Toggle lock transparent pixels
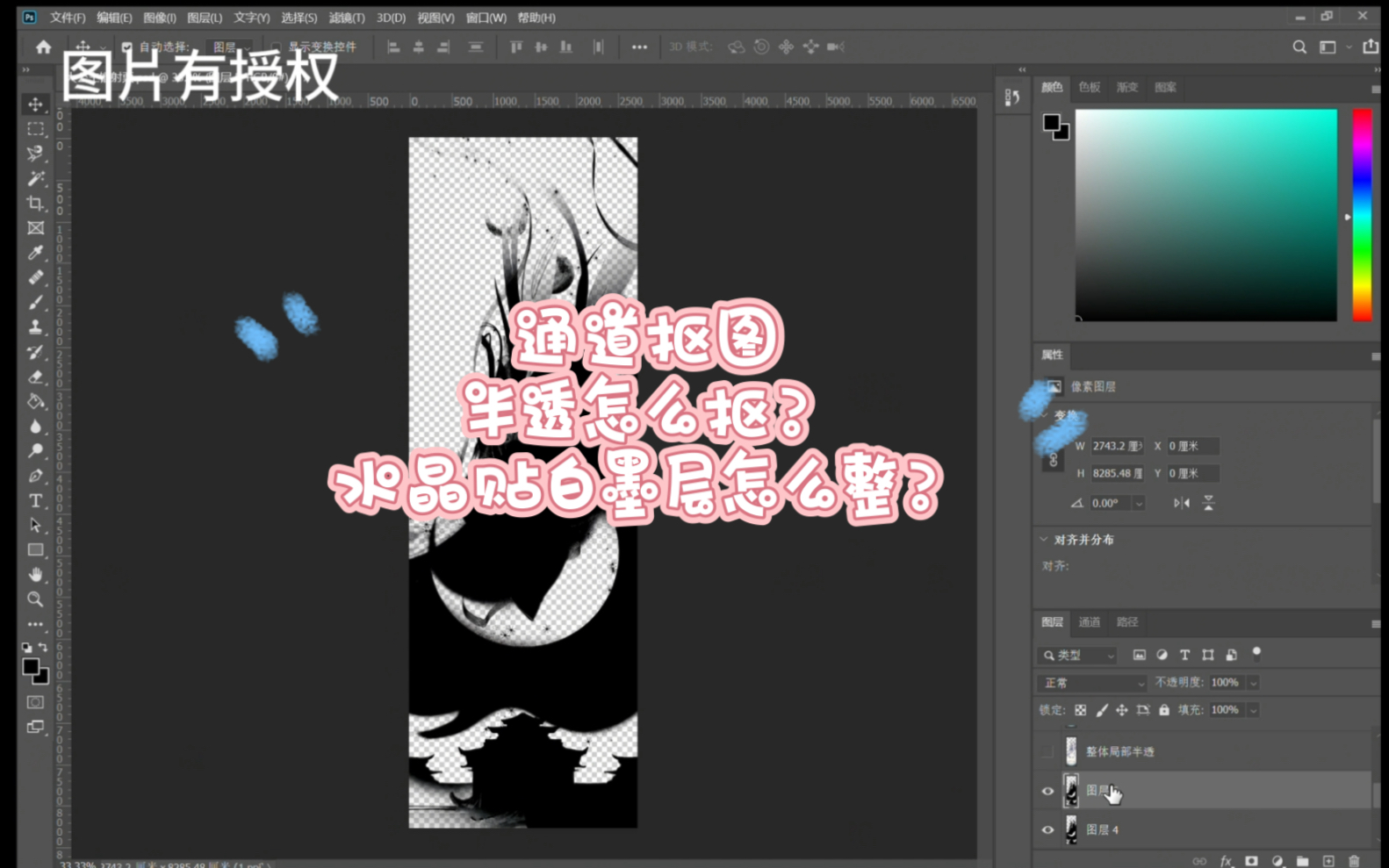This screenshot has width=1389, height=868. [1081, 710]
